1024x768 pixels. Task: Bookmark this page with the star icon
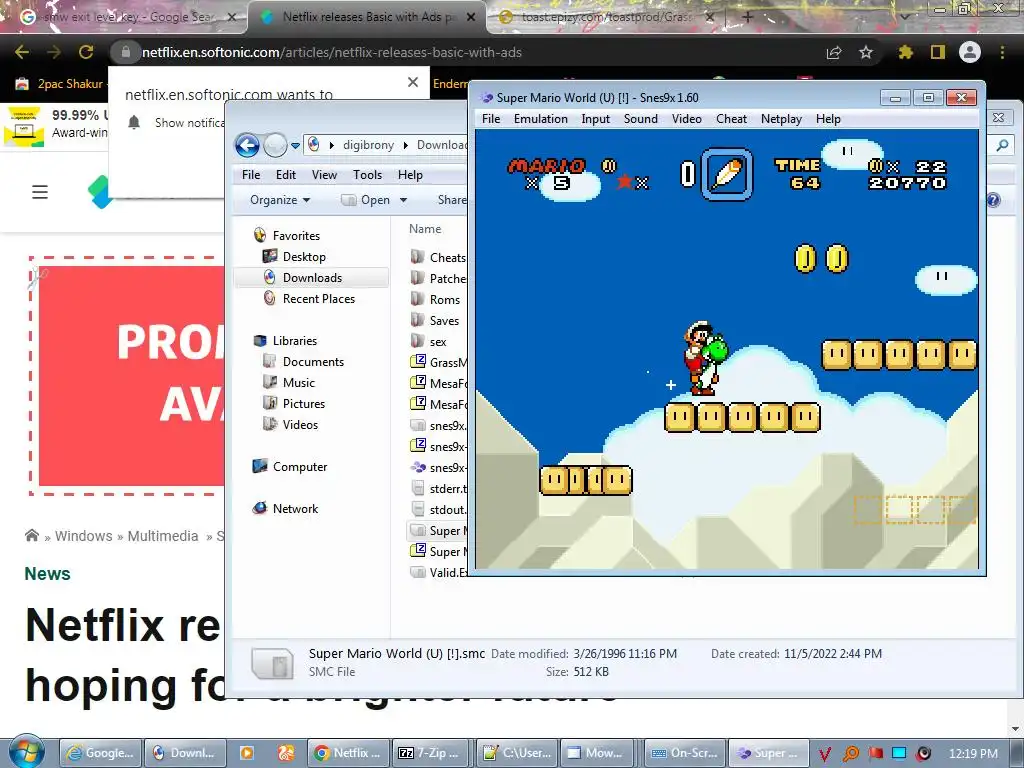tap(865, 52)
